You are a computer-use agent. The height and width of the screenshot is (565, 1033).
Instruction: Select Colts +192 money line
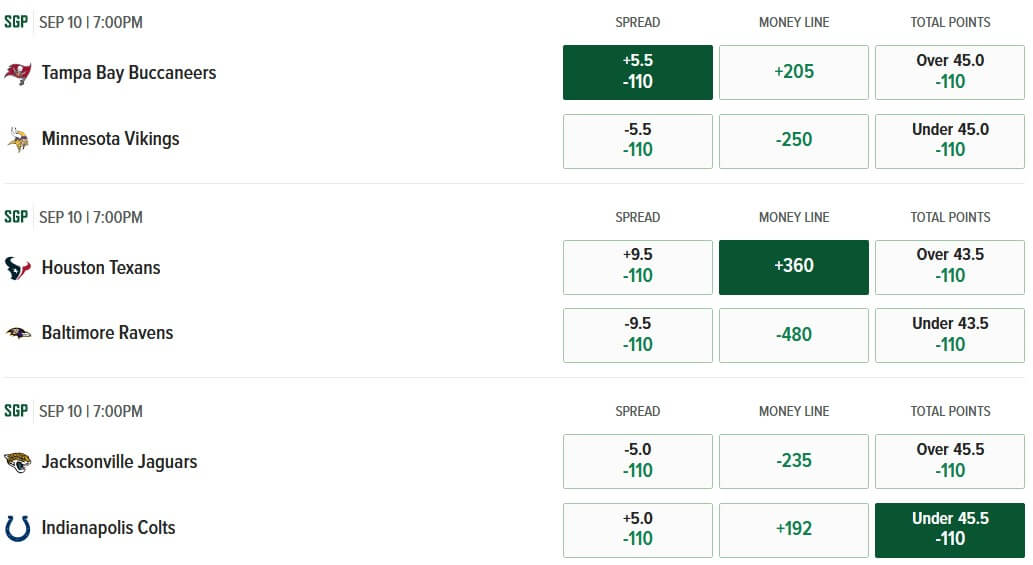click(x=794, y=530)
